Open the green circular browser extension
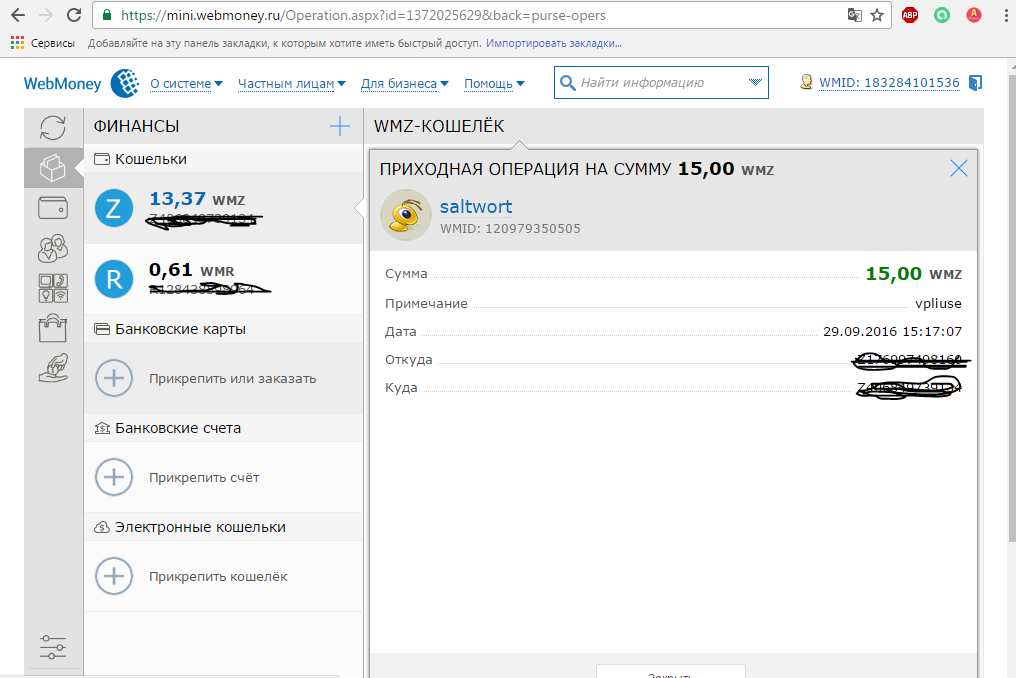The image size is (1016, 678). click(x=941, y=15)
